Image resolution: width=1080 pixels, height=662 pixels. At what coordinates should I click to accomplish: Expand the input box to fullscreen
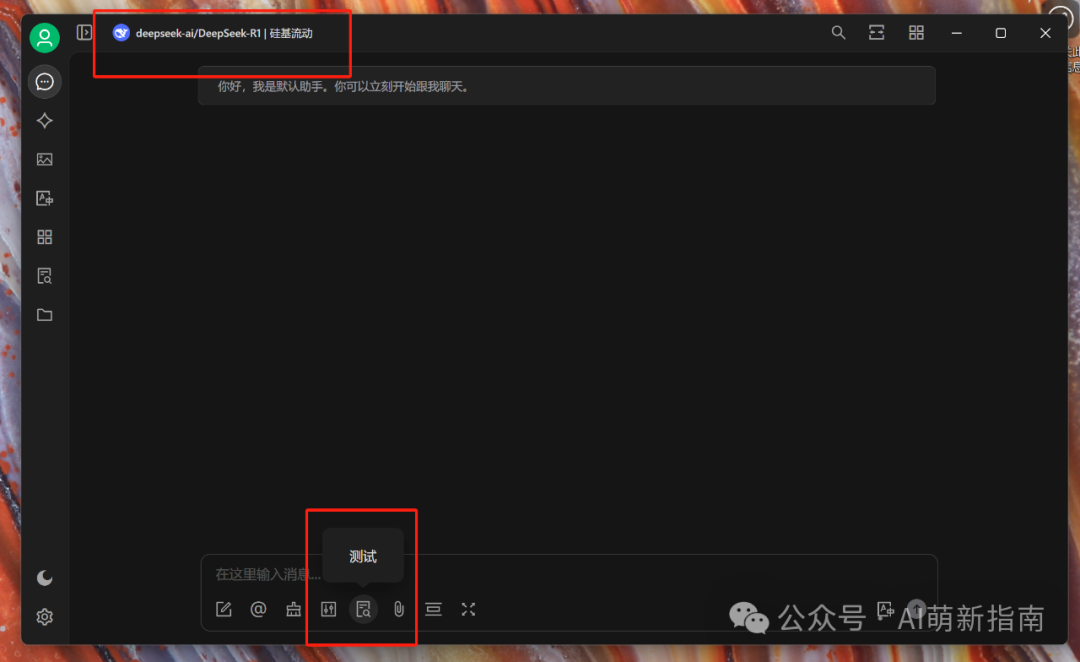468,609
